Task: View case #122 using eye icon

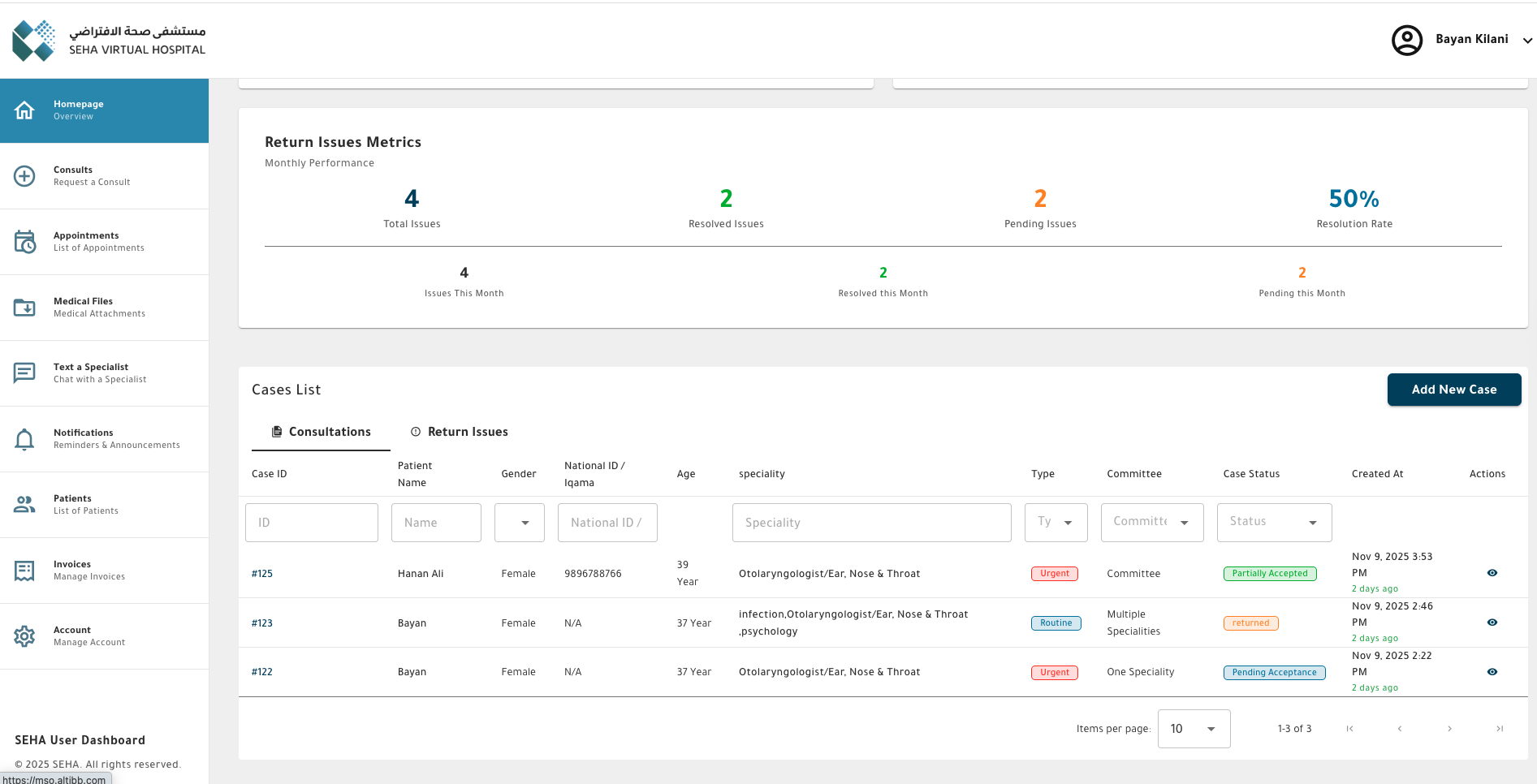Action: pos(1492,672)
